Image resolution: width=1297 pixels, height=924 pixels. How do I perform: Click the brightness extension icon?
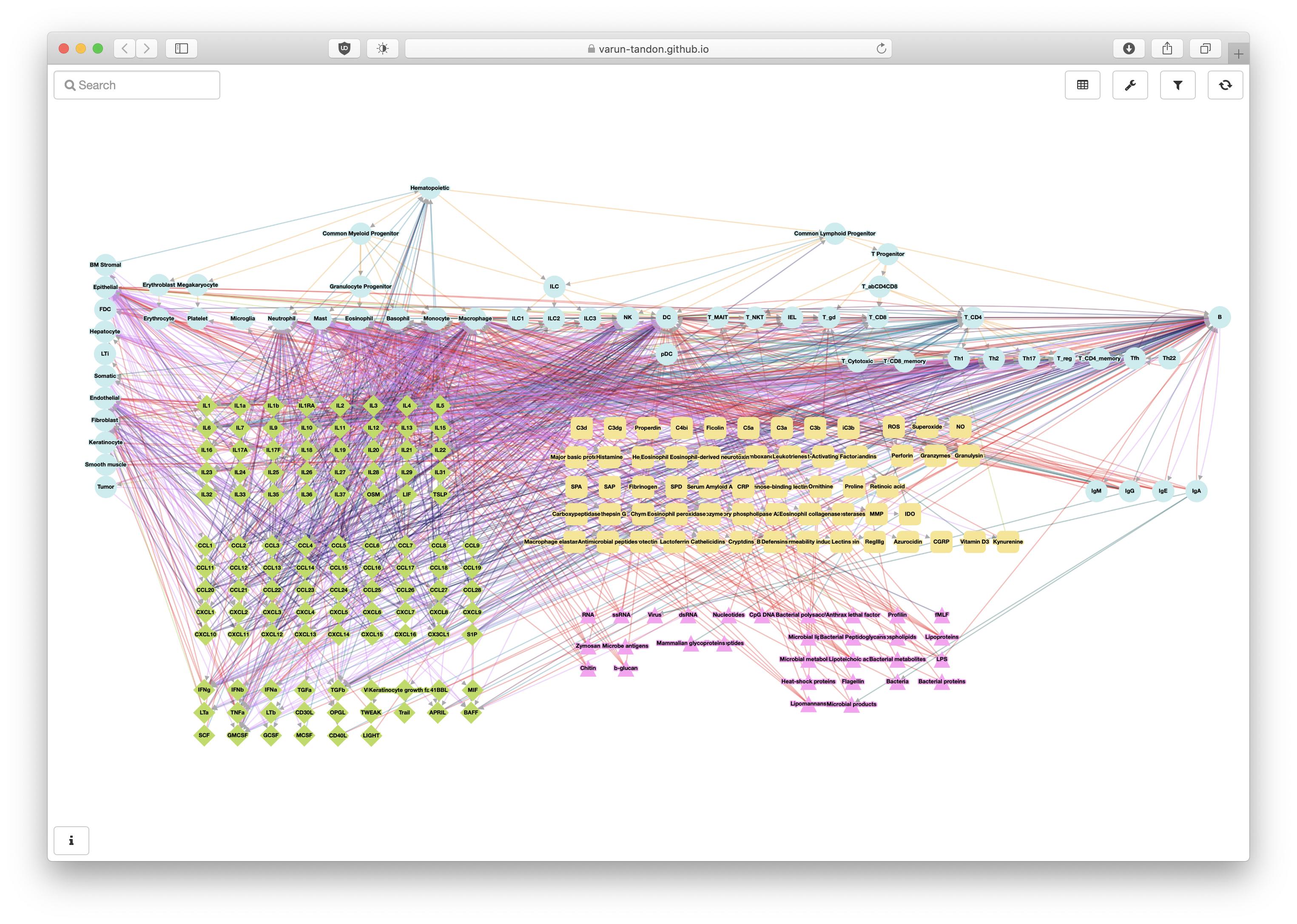[382, 48]
